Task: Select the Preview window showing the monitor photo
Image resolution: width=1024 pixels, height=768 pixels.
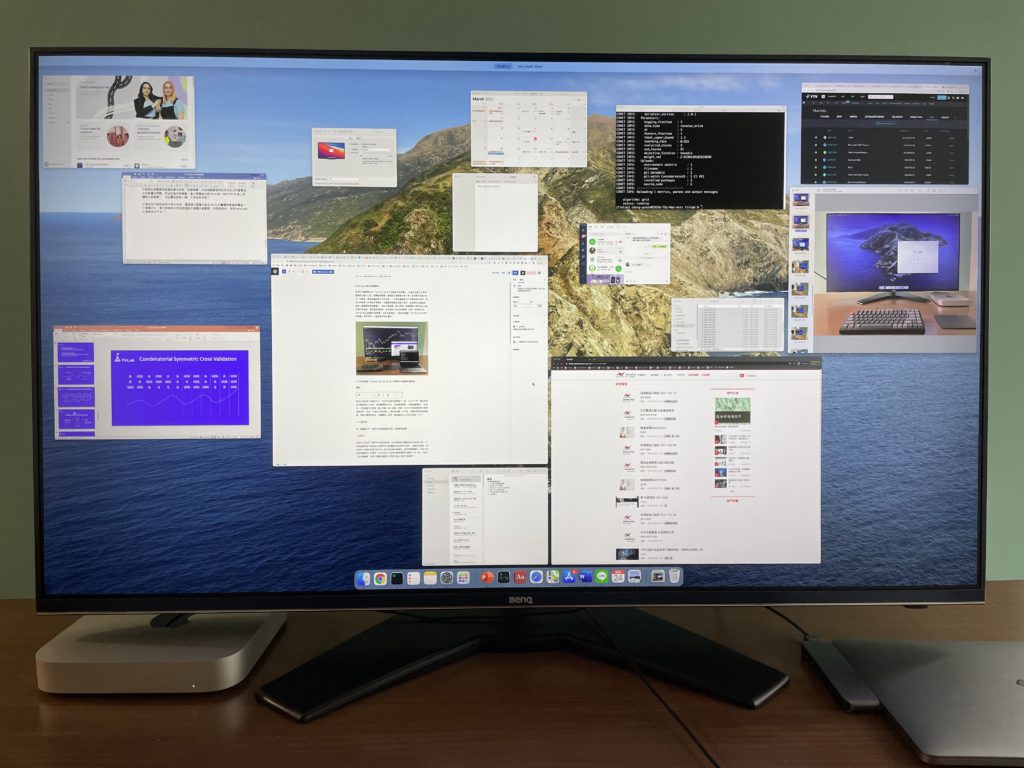Action: coord(884,271)
